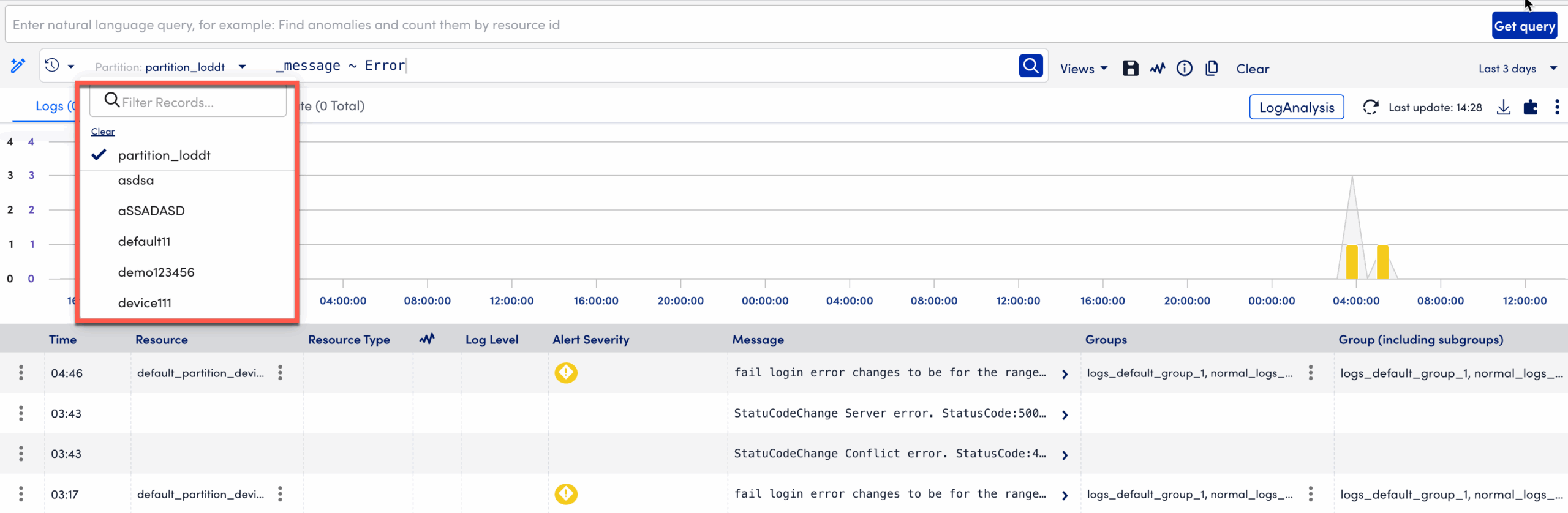Toggle the Partition dropdown arrow
This screenshot has width=1568, height=513.
click(243, 66)
